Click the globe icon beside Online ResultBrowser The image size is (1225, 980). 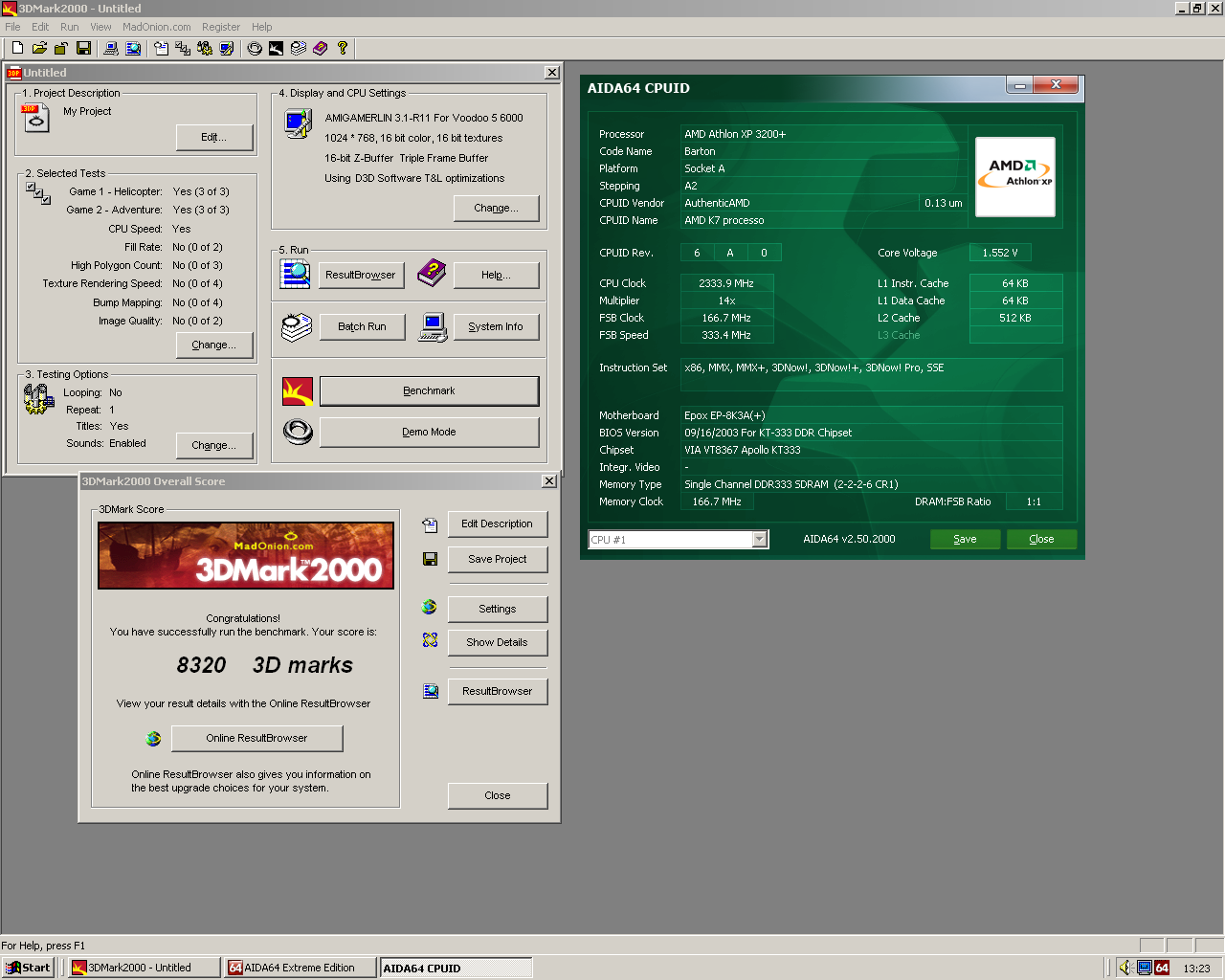tap(153, 738)
